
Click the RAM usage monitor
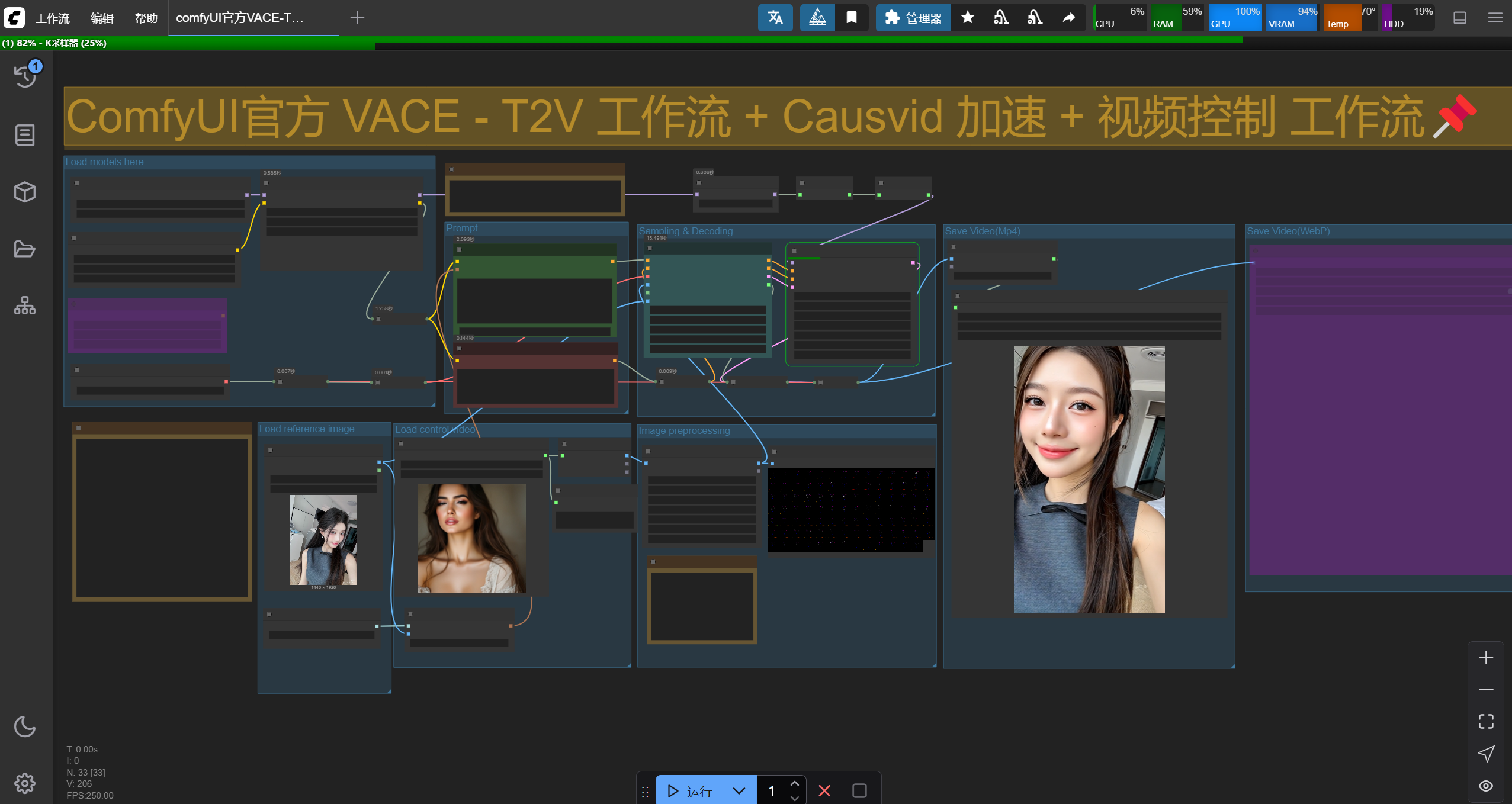[x=1177, y=17]
